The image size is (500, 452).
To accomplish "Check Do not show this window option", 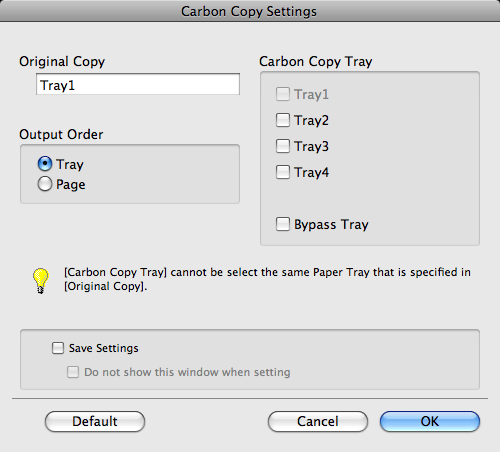I will point(73,372).
